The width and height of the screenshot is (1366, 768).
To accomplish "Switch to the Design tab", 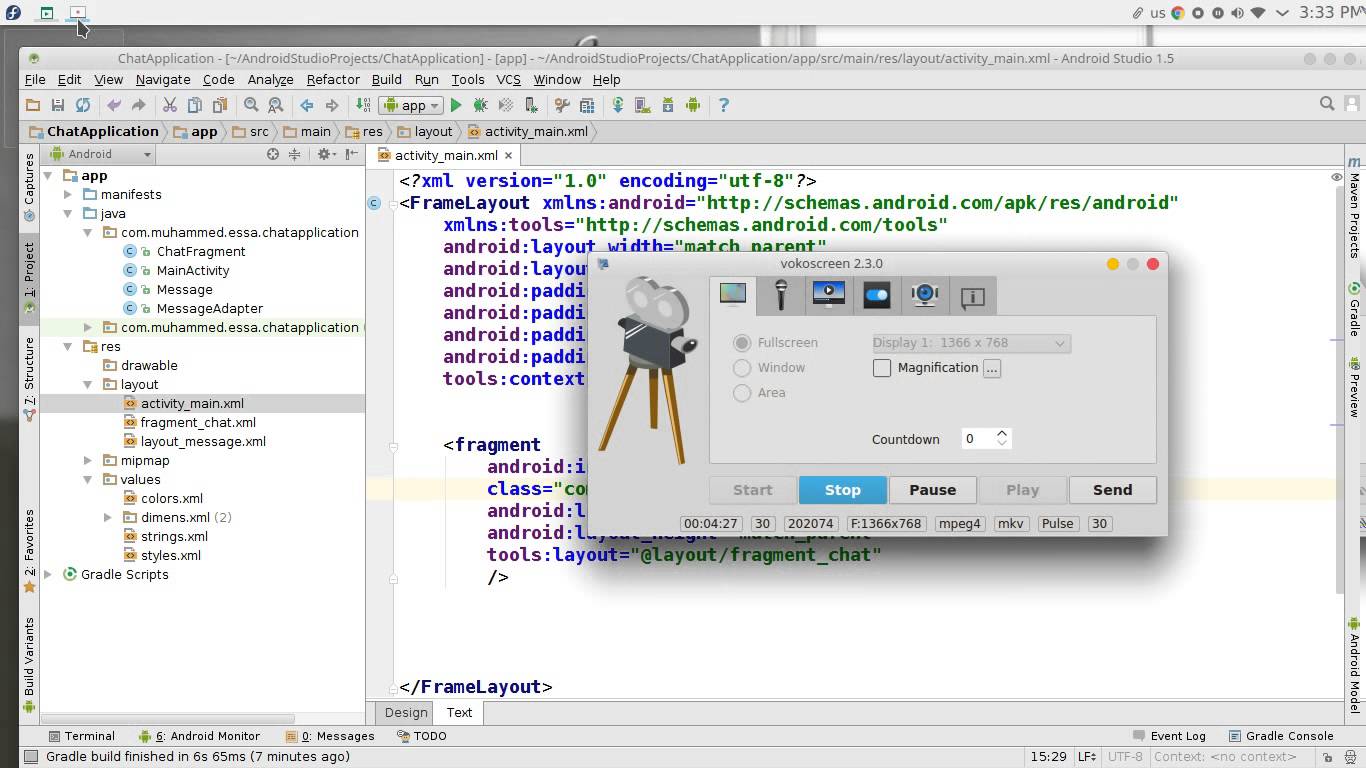I will click(405, 712).
